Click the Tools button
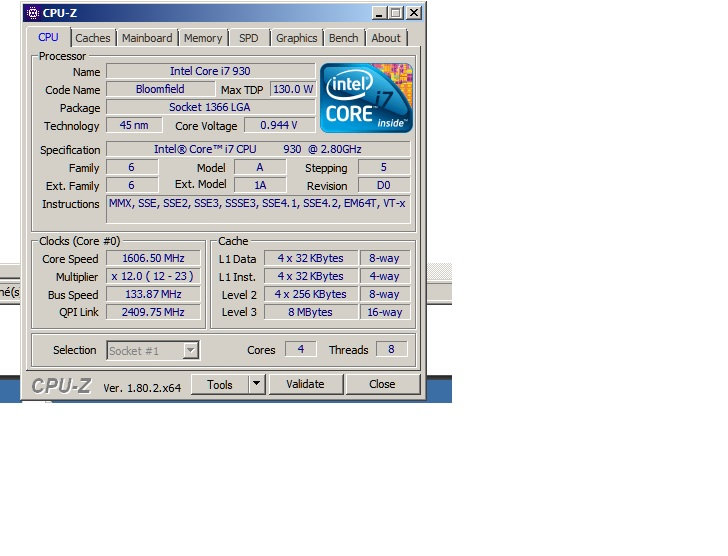This screenshot has width=728, height=556. pos(220,384)
